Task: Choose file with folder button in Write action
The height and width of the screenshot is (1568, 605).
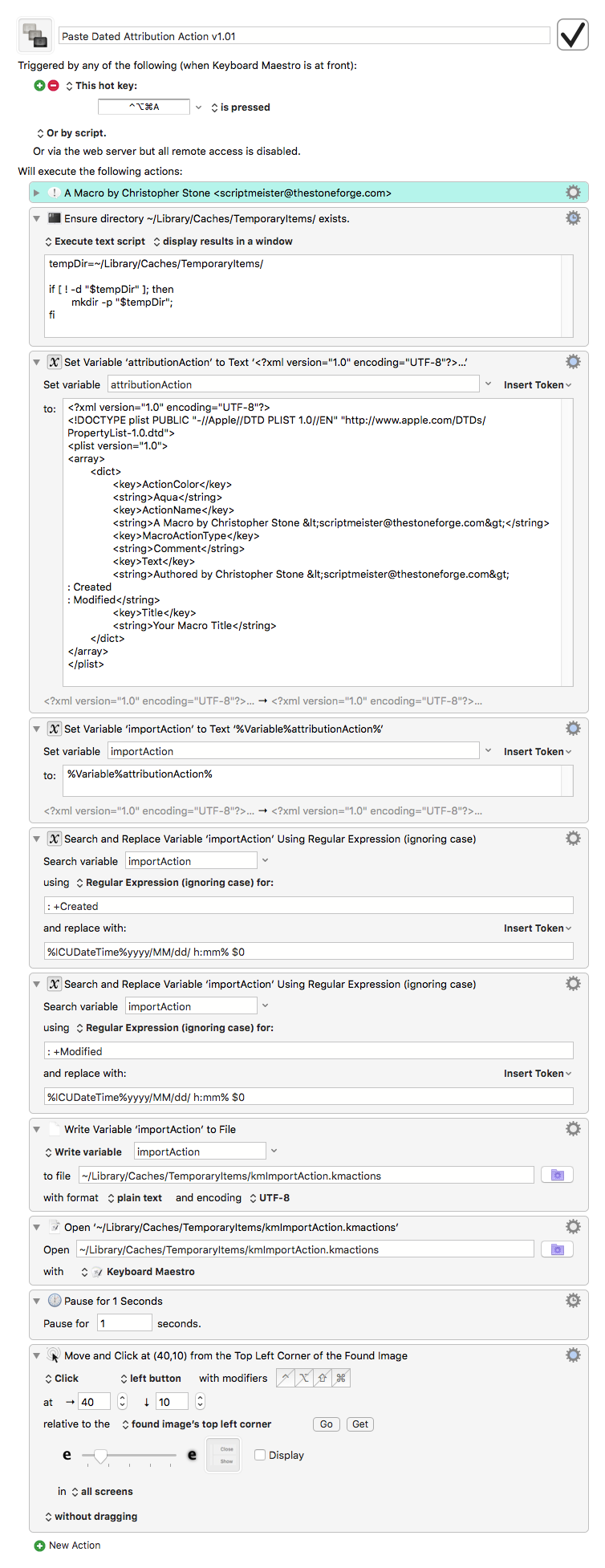Action: pos(558,1176)
